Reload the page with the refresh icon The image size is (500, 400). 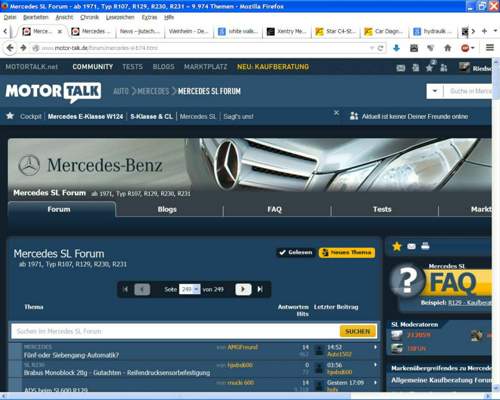tap(380, 48)
